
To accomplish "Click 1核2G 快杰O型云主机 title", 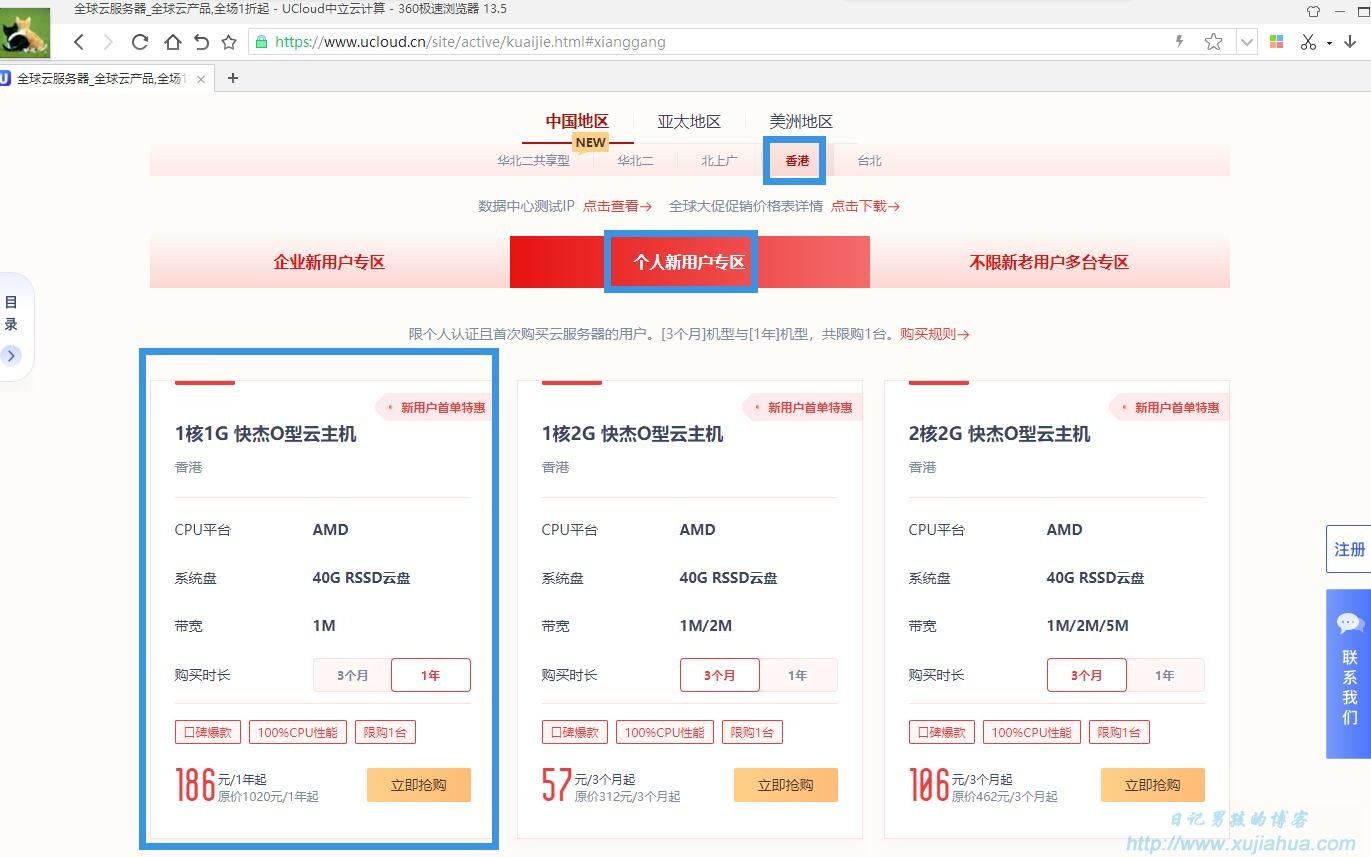I will coord(633,434).
